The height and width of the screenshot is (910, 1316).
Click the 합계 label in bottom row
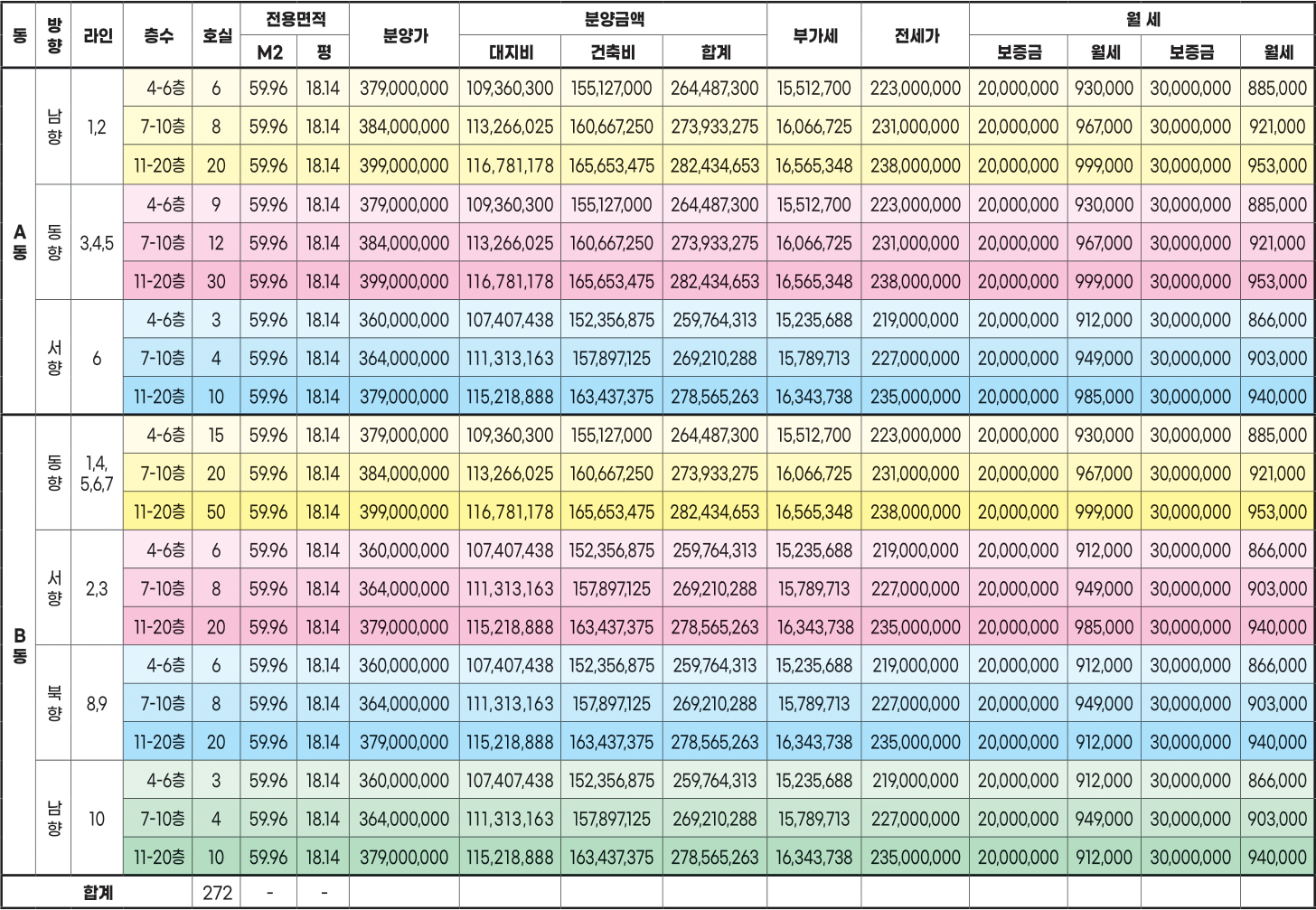coord(97,893)
